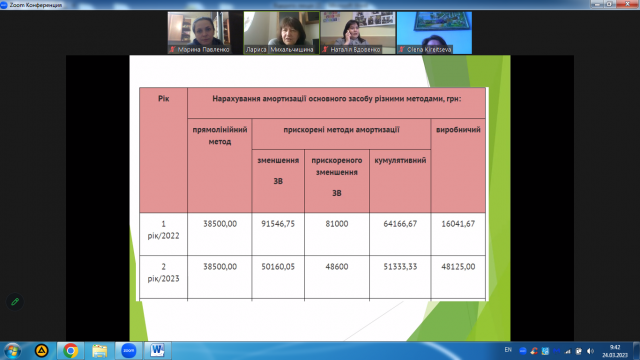Select Лариса Михальчишина video thumbnail
The width and height of the screenshot is (640, 360).
(282, 33)
